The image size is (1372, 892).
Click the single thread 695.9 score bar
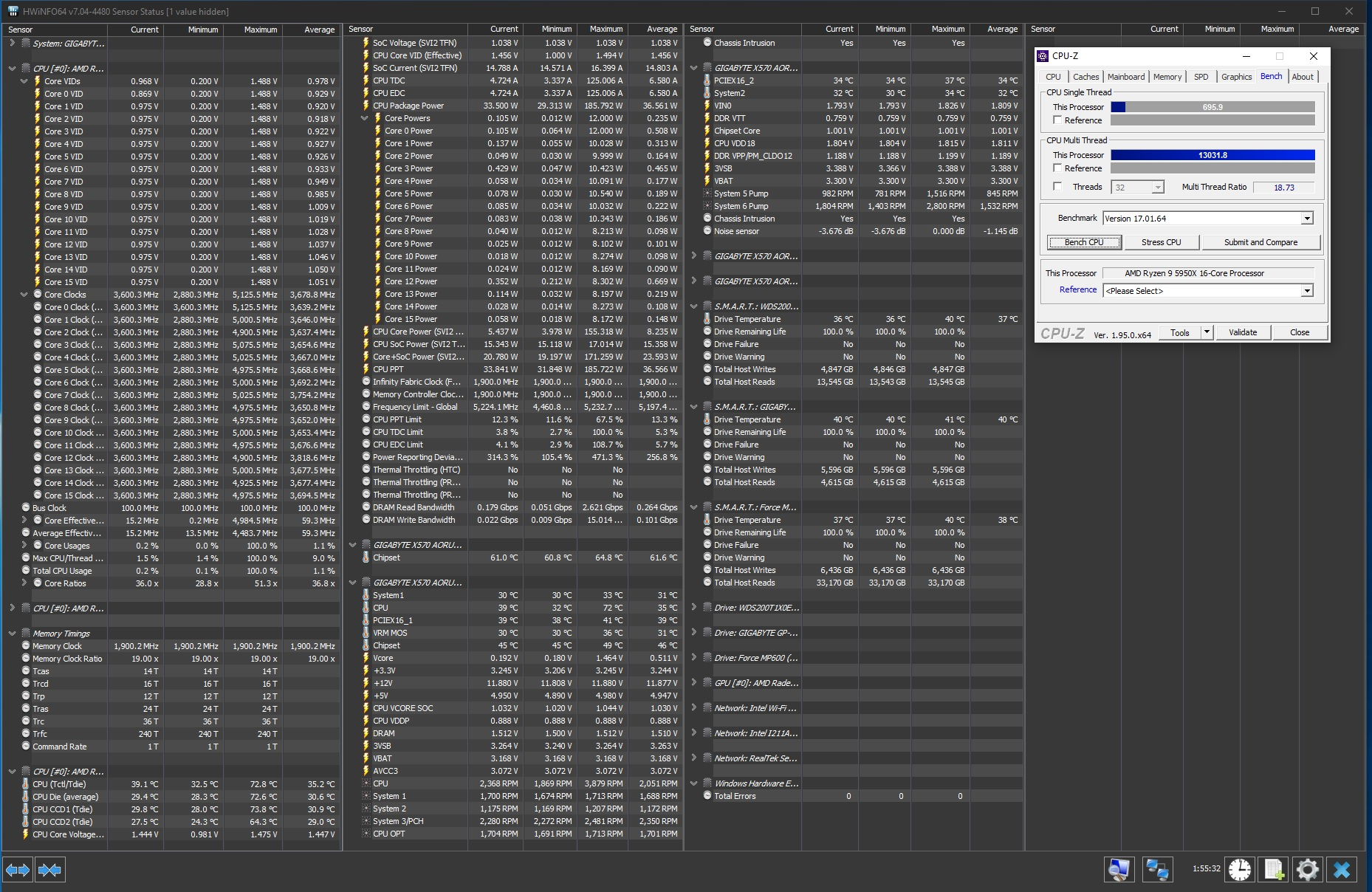pos(1212,107)
